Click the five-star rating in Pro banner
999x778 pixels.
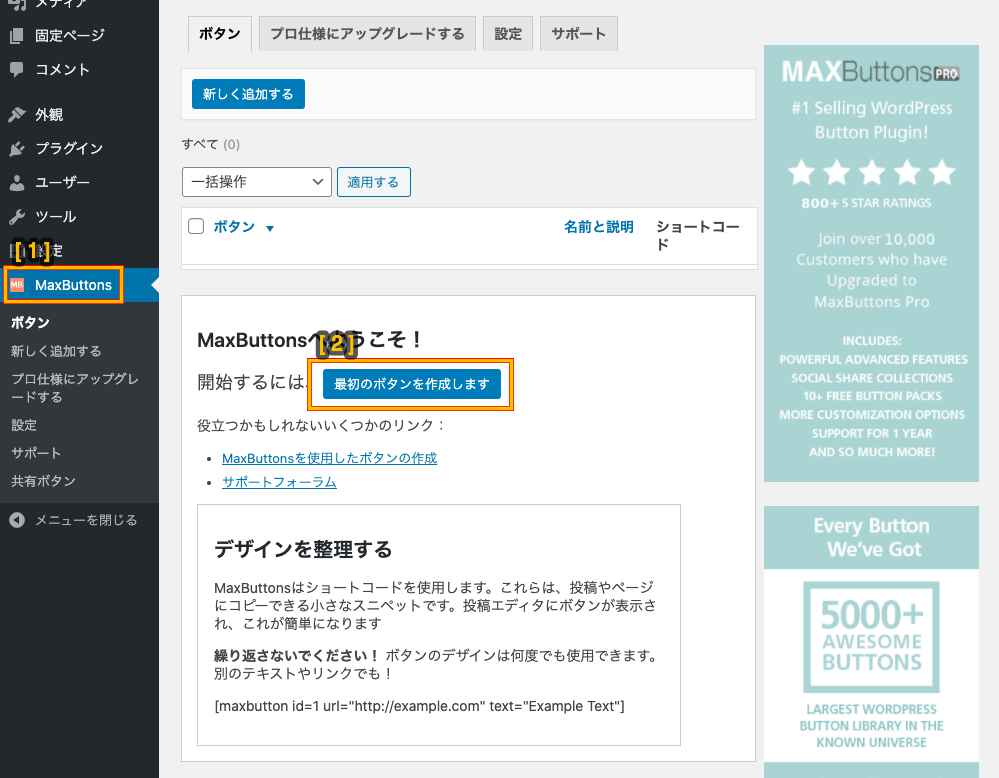[872, 173]
